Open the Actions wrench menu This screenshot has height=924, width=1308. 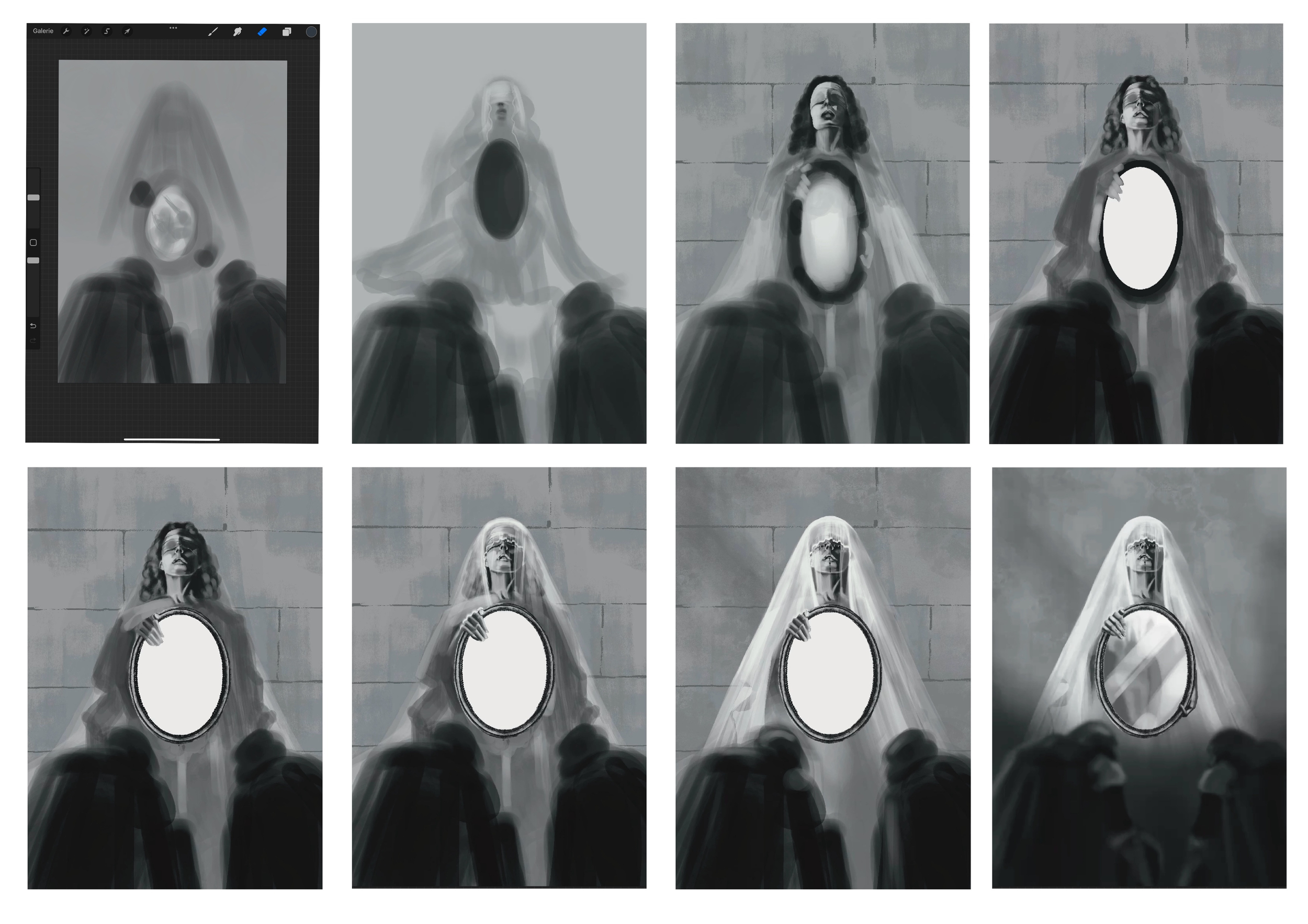pos(66,31)
